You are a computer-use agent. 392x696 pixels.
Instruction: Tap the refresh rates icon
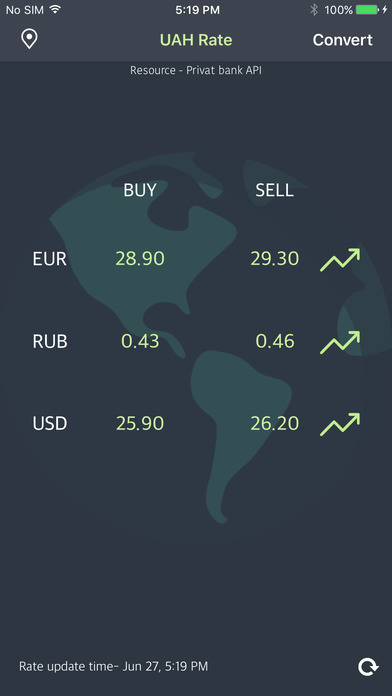368,667
